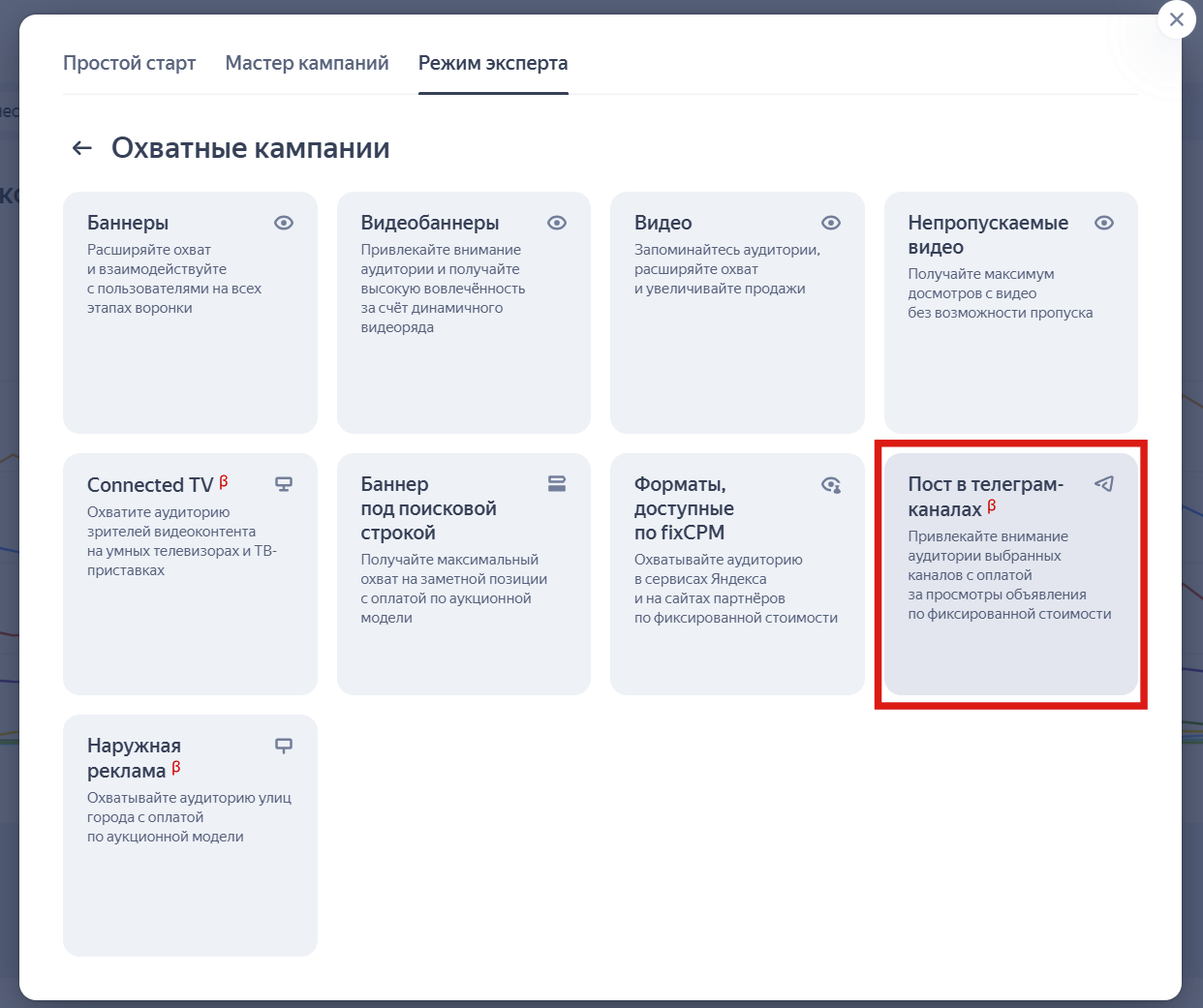Image resolution: width=1203 pixels, height=1008 pixels.
Task: Click the eye-with-gear icon on Форматы по fixCPM
Action: 830,484
